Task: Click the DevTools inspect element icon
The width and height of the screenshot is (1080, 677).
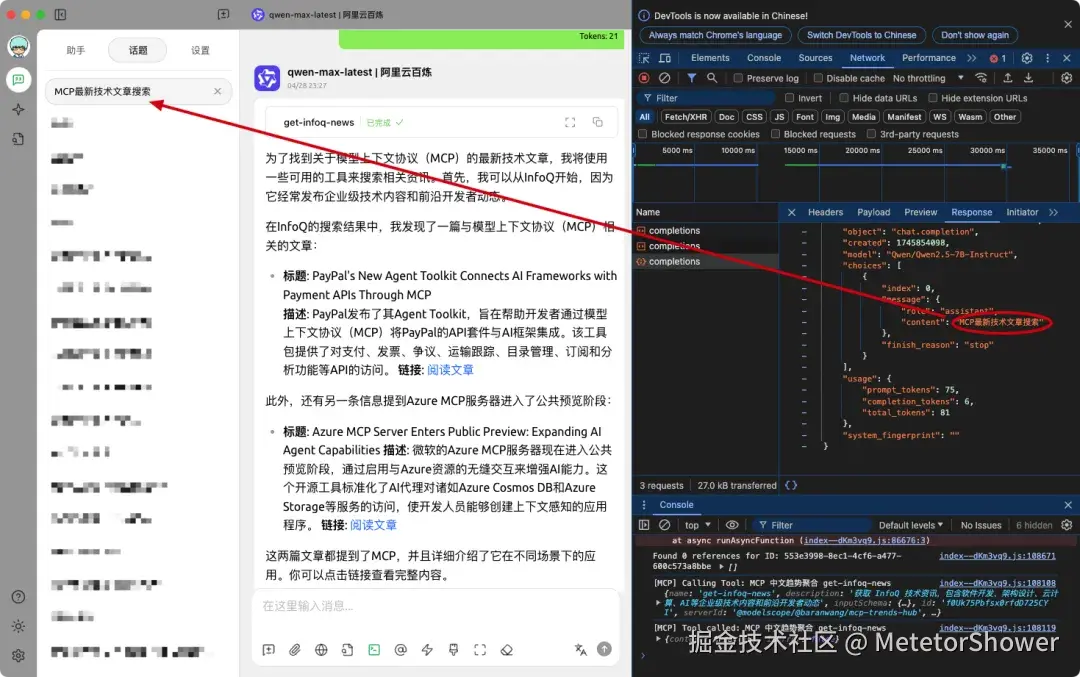Action: (644, 59)
